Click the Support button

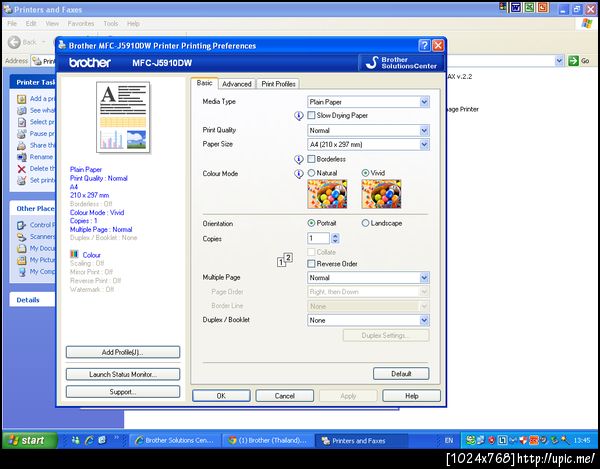pyautogui.click(x=123, y=392)
